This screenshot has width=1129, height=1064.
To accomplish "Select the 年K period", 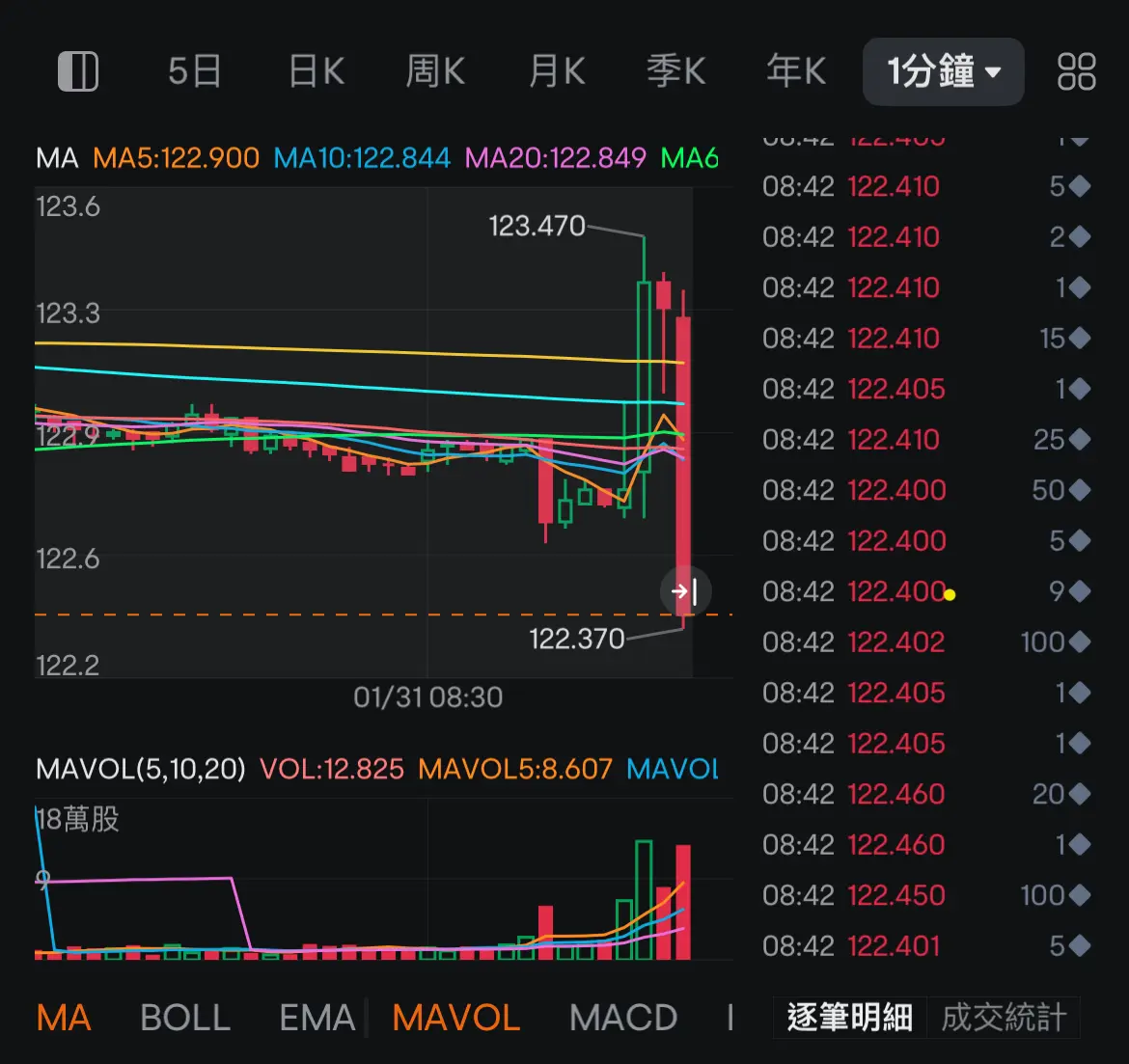I will [x=797, y=71].
